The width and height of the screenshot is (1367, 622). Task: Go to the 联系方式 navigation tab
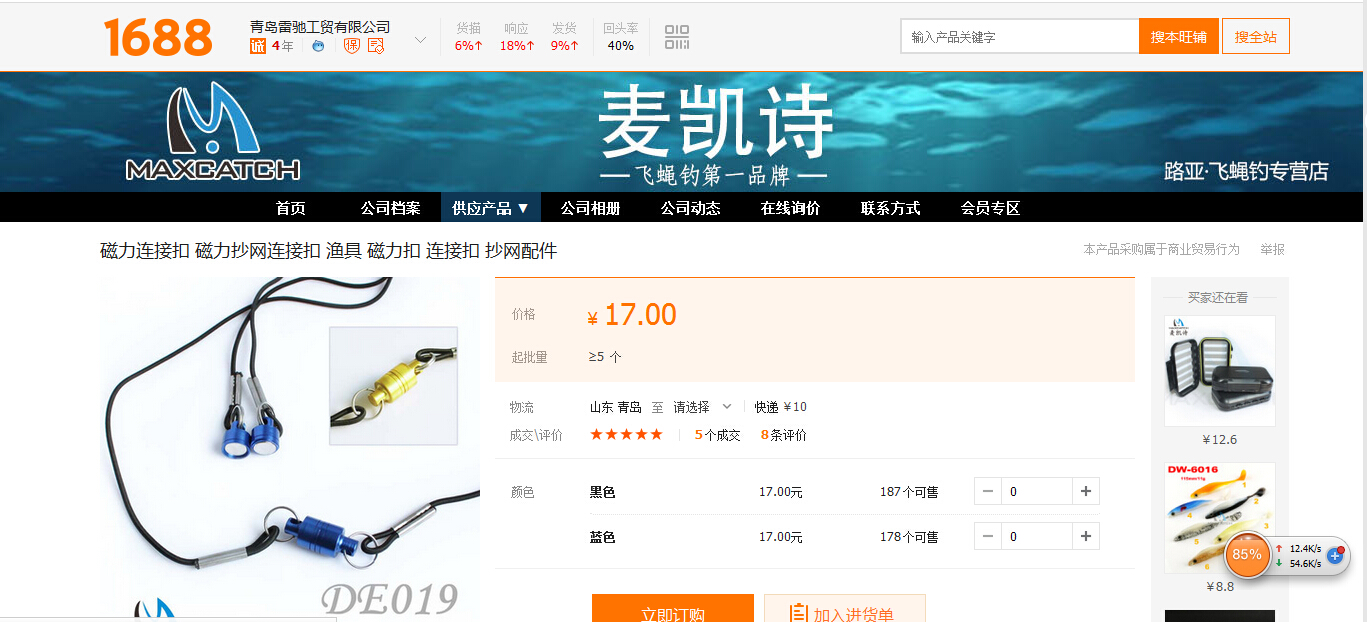(890, 208)
